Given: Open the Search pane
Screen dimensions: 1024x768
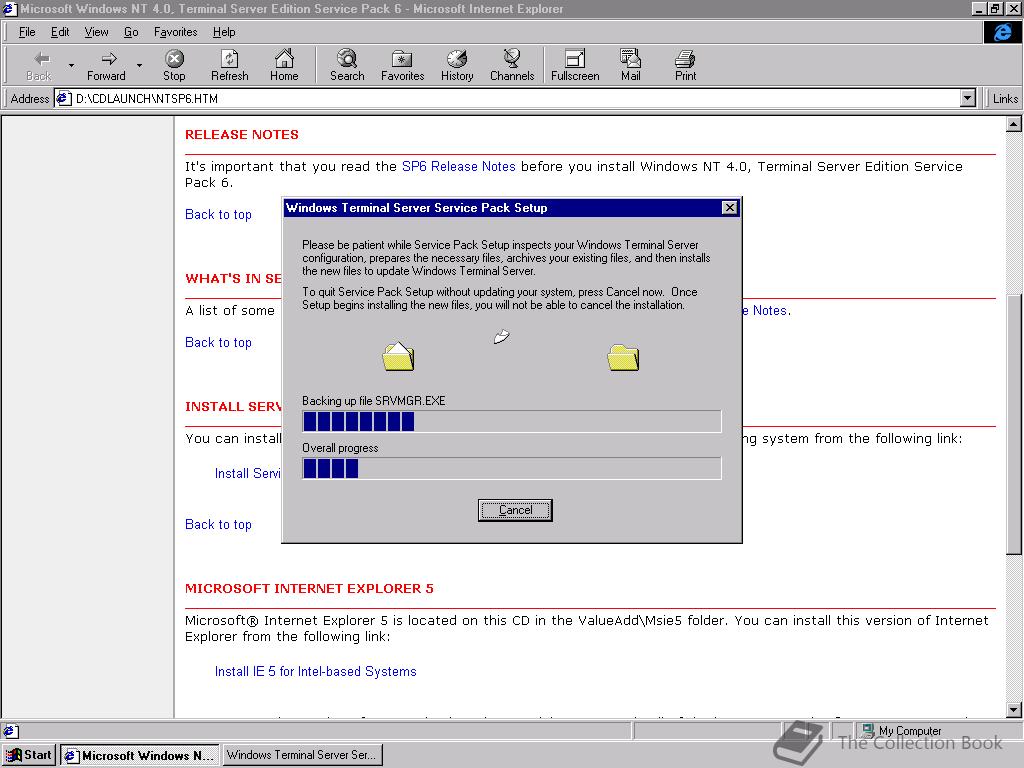Looking at the screenshot, I should [x=347, y=66].
